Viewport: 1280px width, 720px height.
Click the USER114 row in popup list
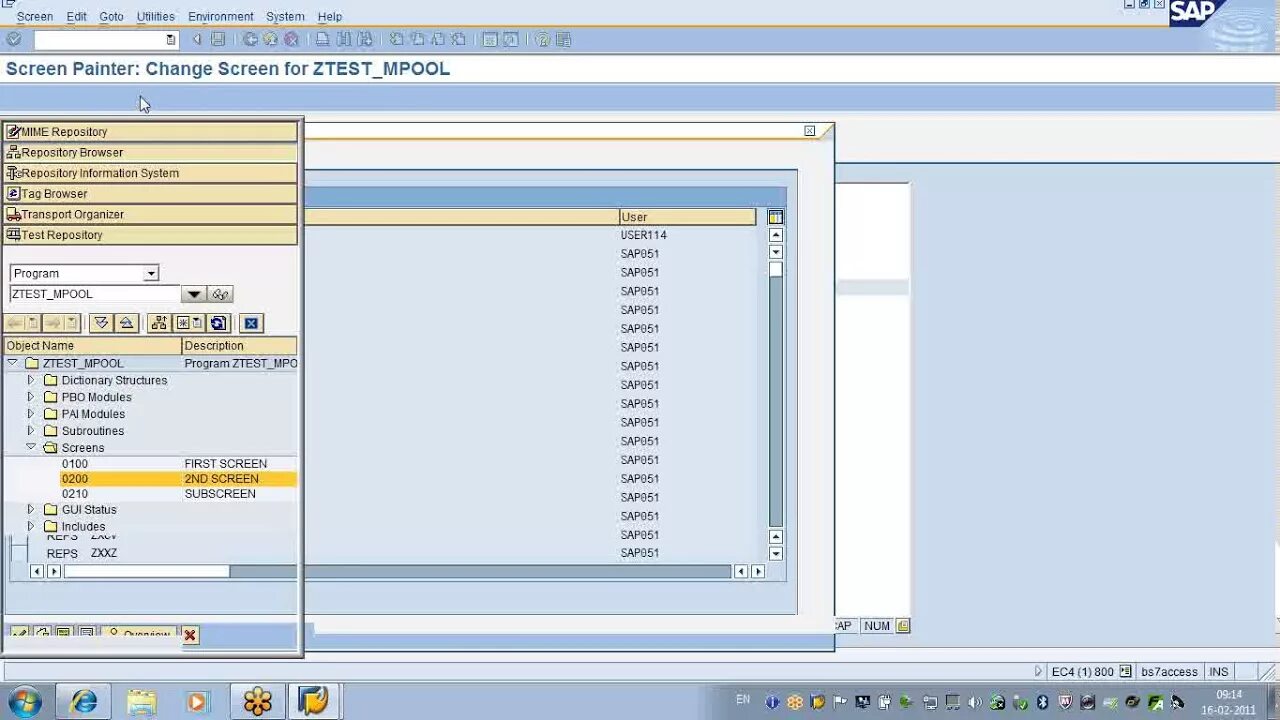click(643, 235)
